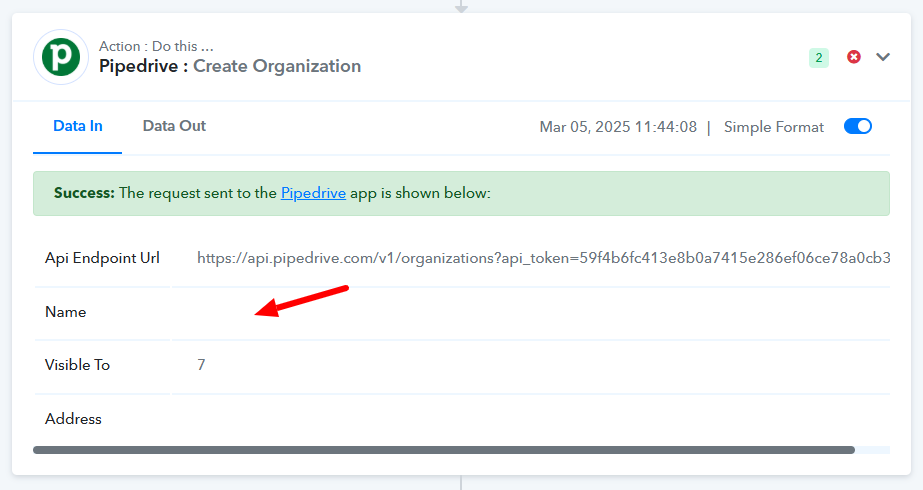
Task: Click the Name field label
Action: click(65, 312)
